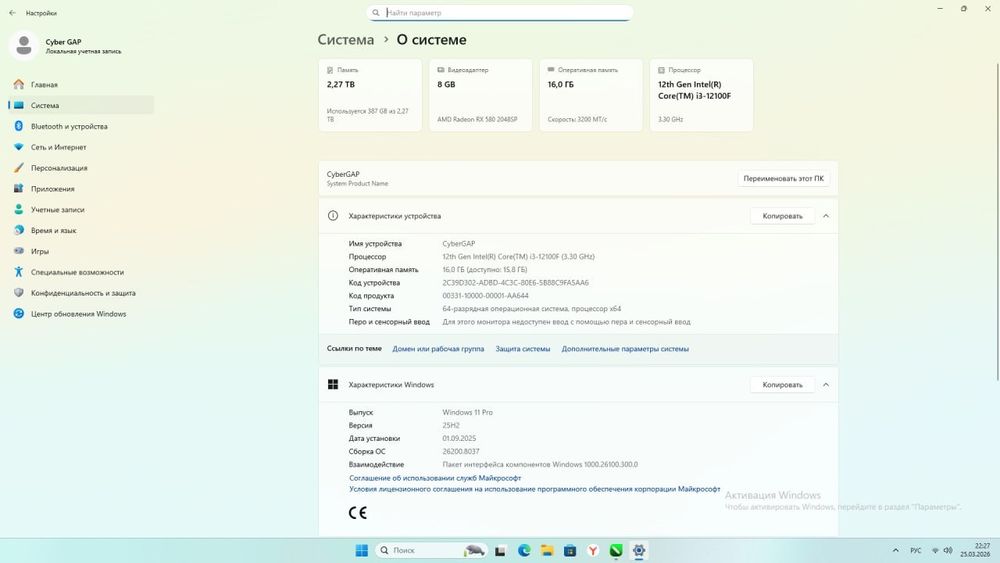Open Центр обновления Windows
Screen dimensions: 1000x563
tap(81, 314)
